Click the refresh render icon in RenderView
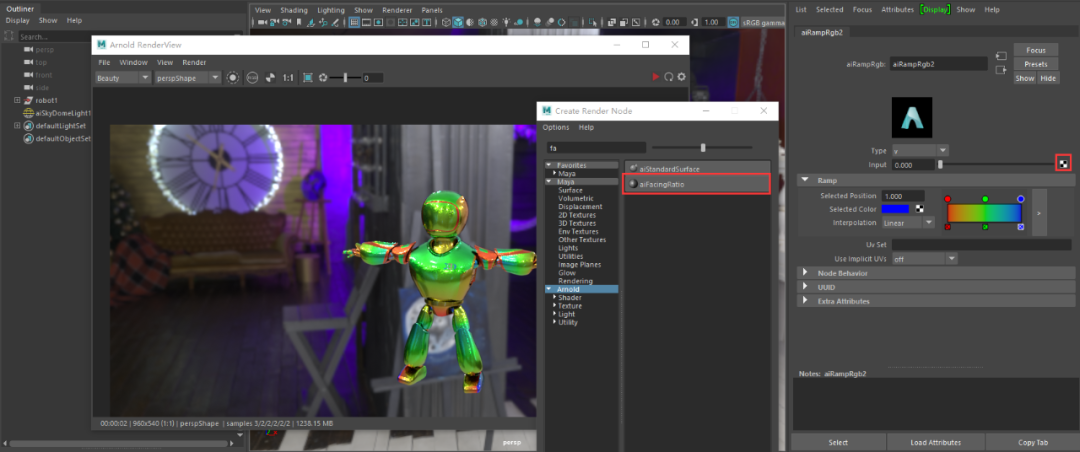This screenshot has width=1080, height=452. 669,77
